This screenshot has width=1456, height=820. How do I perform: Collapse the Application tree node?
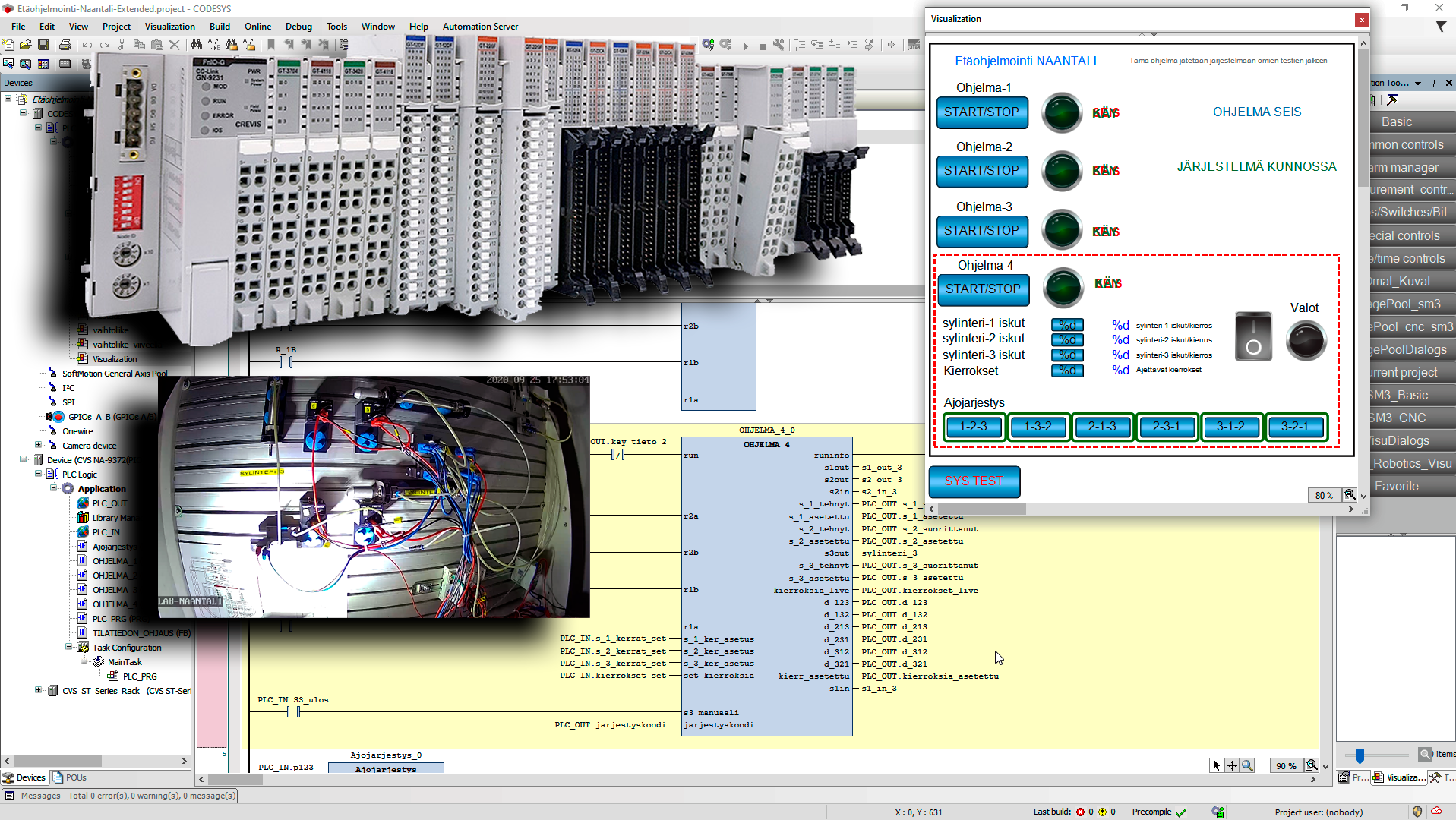click(x=54, y=488)
